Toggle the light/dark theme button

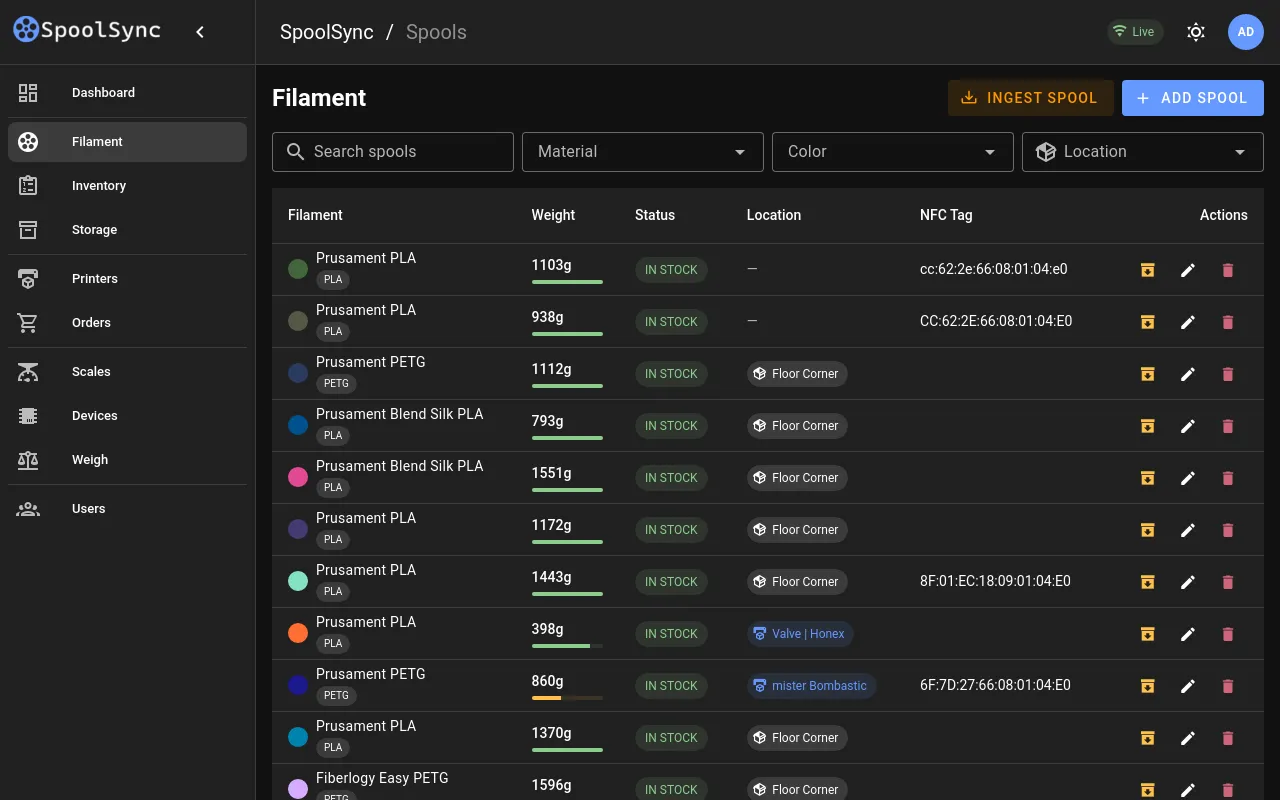click(1195, 32)
